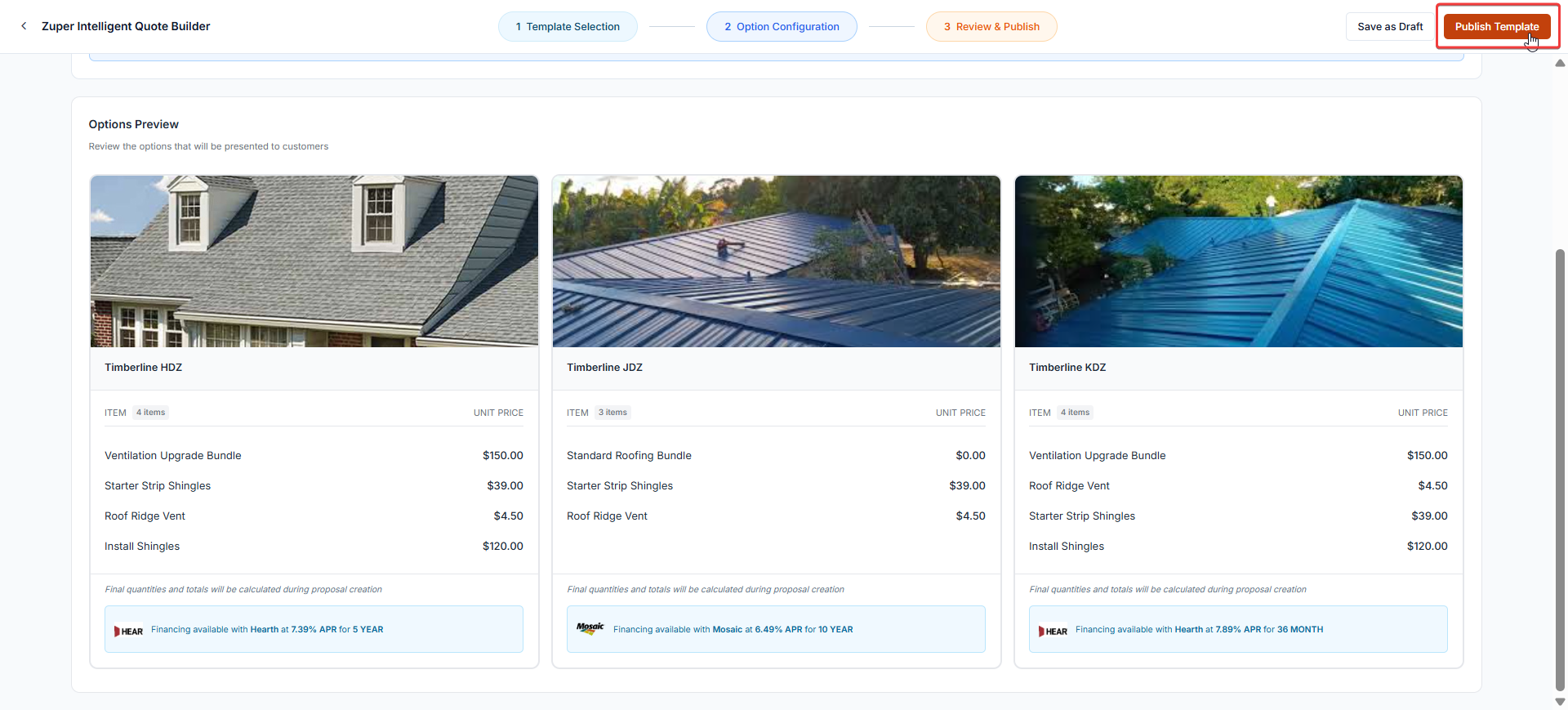Screen dimensions: 1568x710
Task: Click the 4 items badge in Timberline HDZ
Action: click(150, 413)
